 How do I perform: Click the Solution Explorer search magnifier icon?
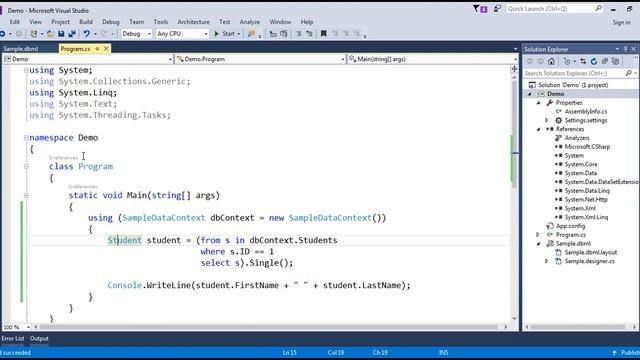point(629,73)
